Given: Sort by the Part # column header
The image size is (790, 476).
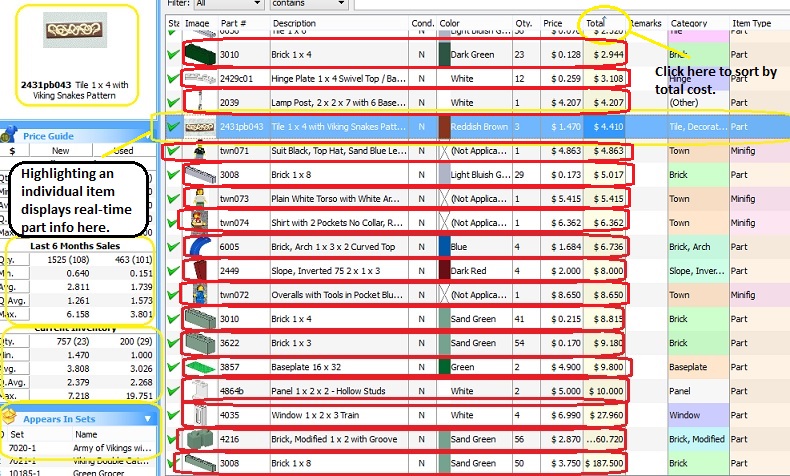Looking at the screenshot, I should (x=233, y=23).
